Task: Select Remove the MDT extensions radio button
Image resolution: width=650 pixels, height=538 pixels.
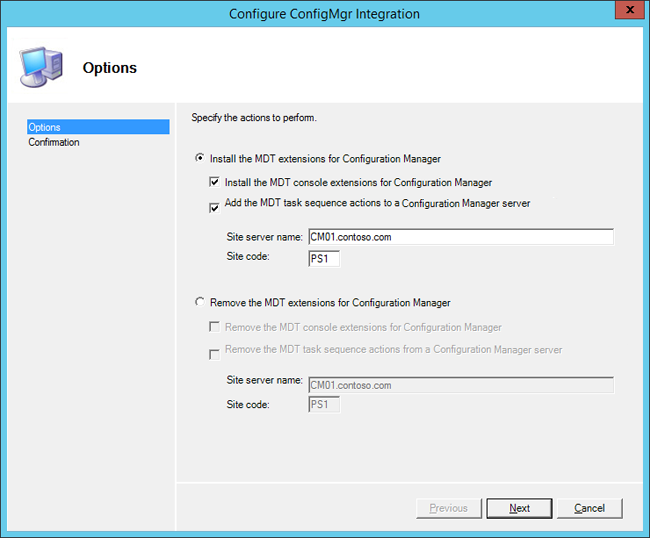Action: coord(201,303)
